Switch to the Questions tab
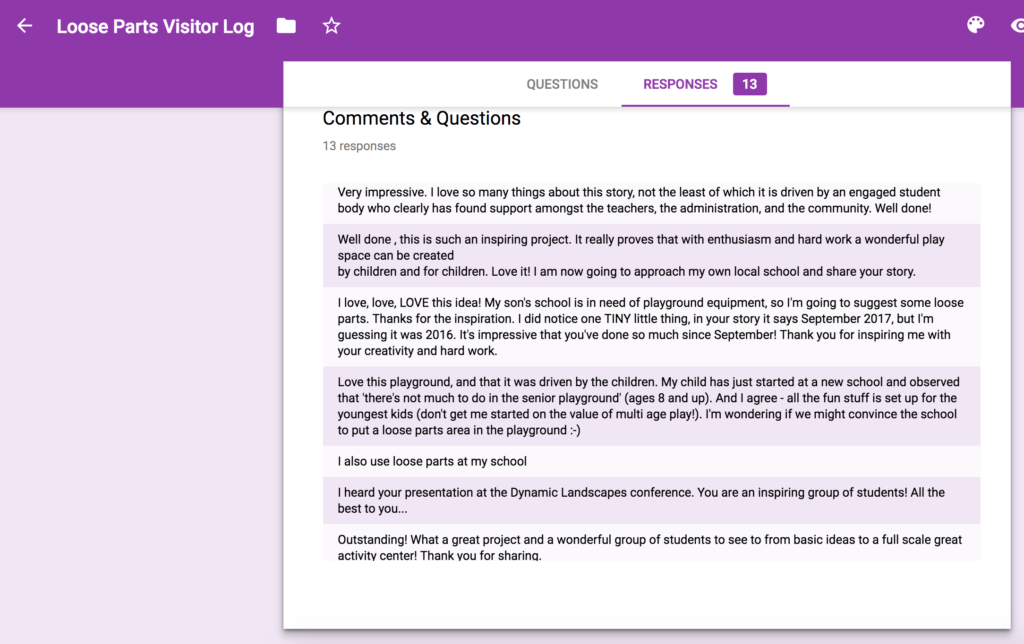Screen dimensions: 1024x644 coord(562,84)
